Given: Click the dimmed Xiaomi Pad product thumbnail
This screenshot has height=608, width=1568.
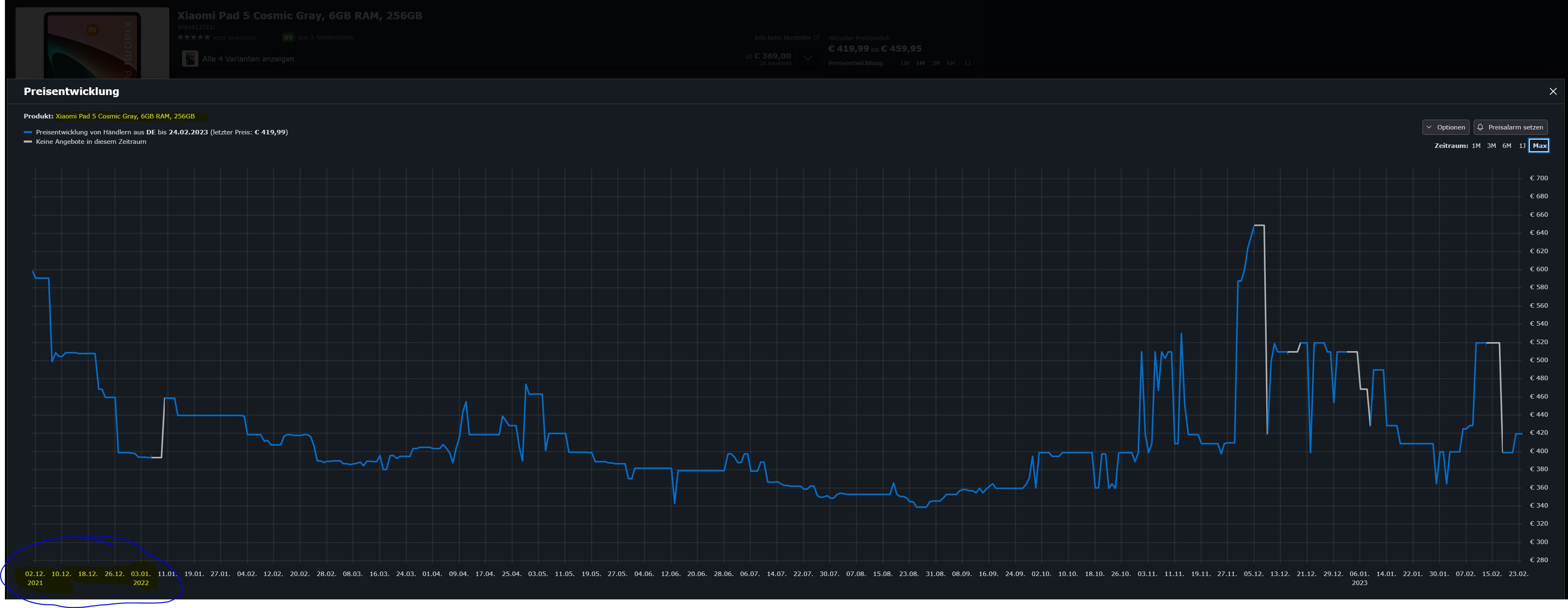Looking at the screenshot, I should coord(92,44).
